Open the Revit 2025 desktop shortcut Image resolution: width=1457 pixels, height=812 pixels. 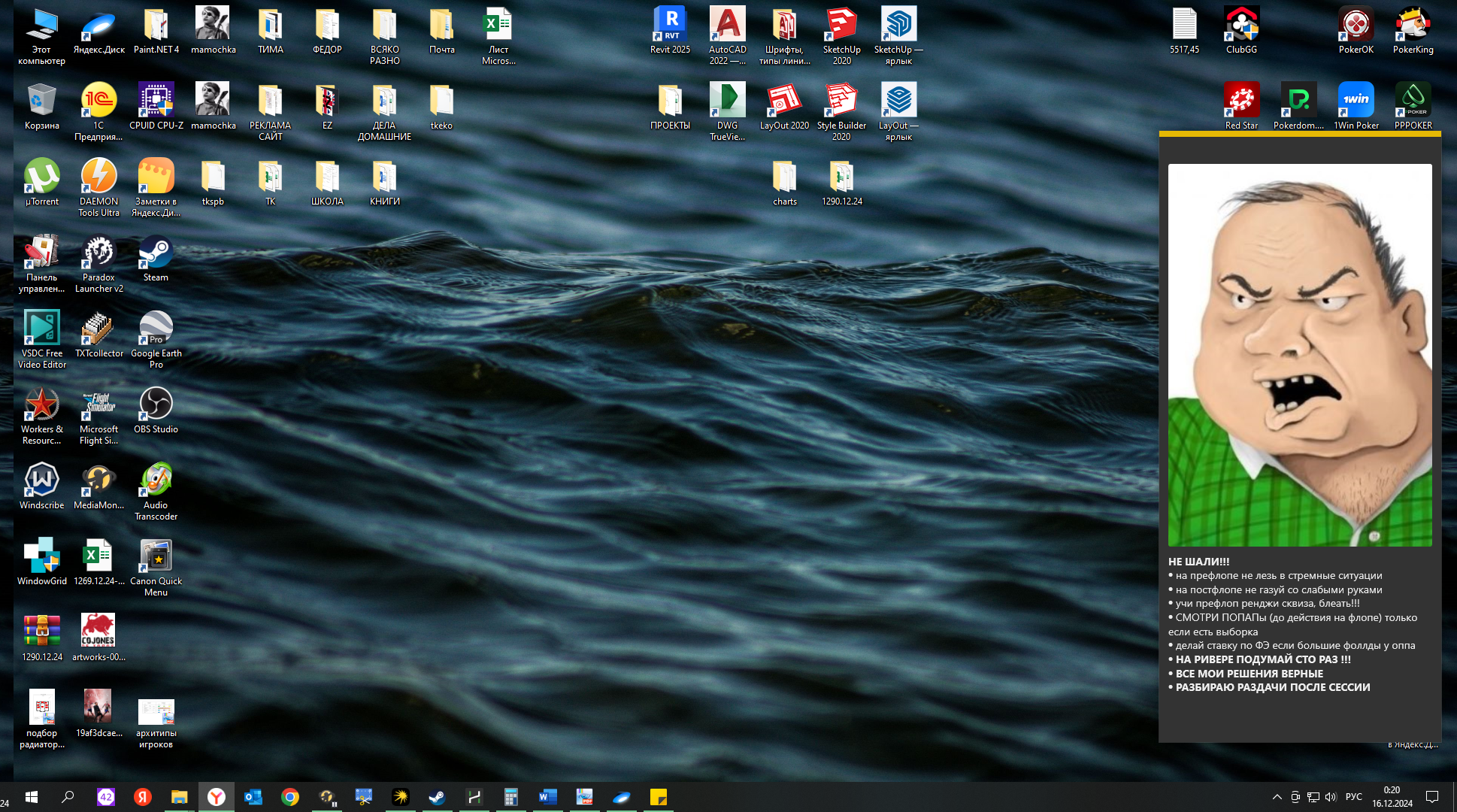[670, 31]
